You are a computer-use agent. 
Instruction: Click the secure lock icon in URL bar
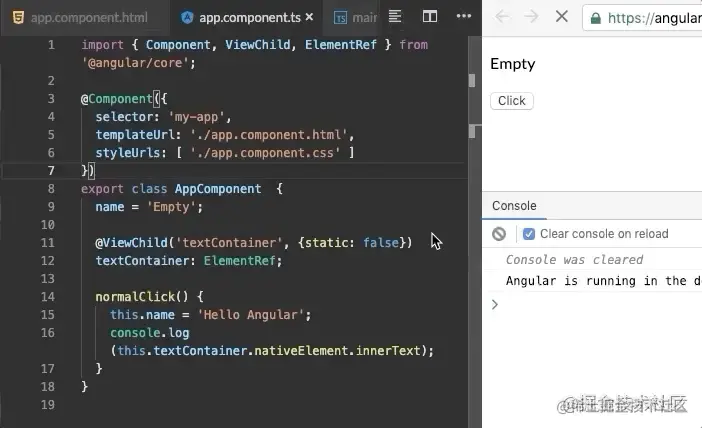coord(595,18)
